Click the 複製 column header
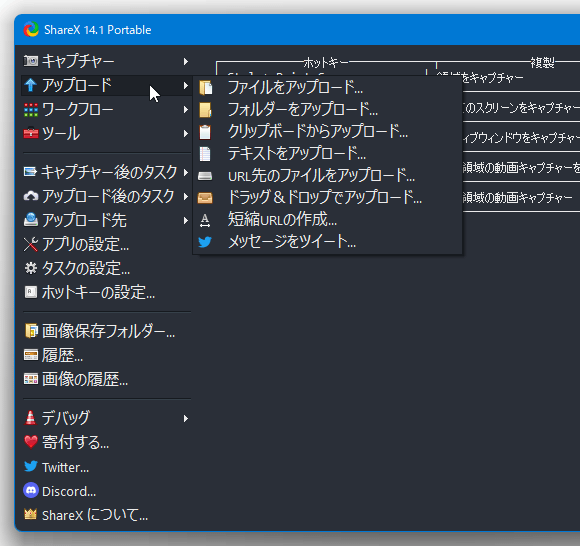Viewport: 580px width, 546px height. (x=542, y=63)
